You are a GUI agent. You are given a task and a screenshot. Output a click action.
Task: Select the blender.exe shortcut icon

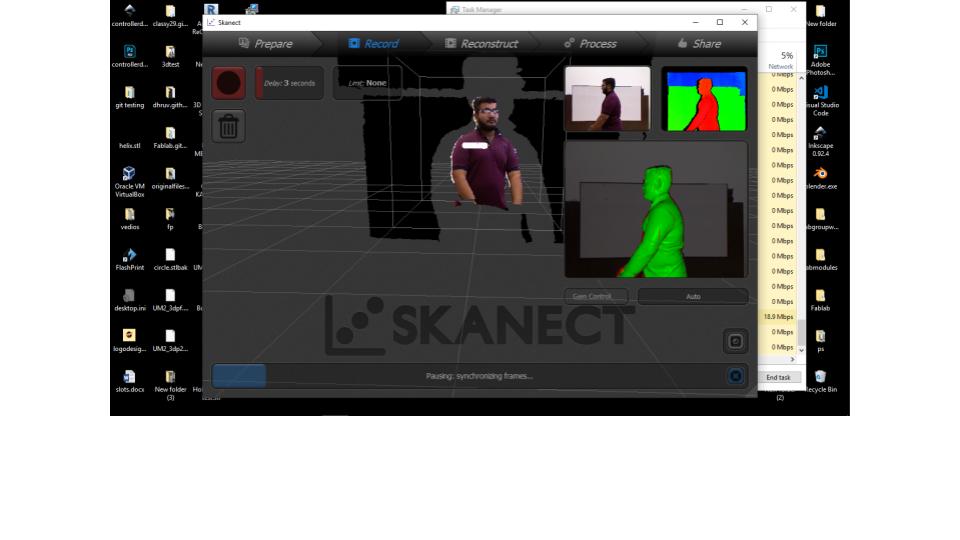click(820, 178)
